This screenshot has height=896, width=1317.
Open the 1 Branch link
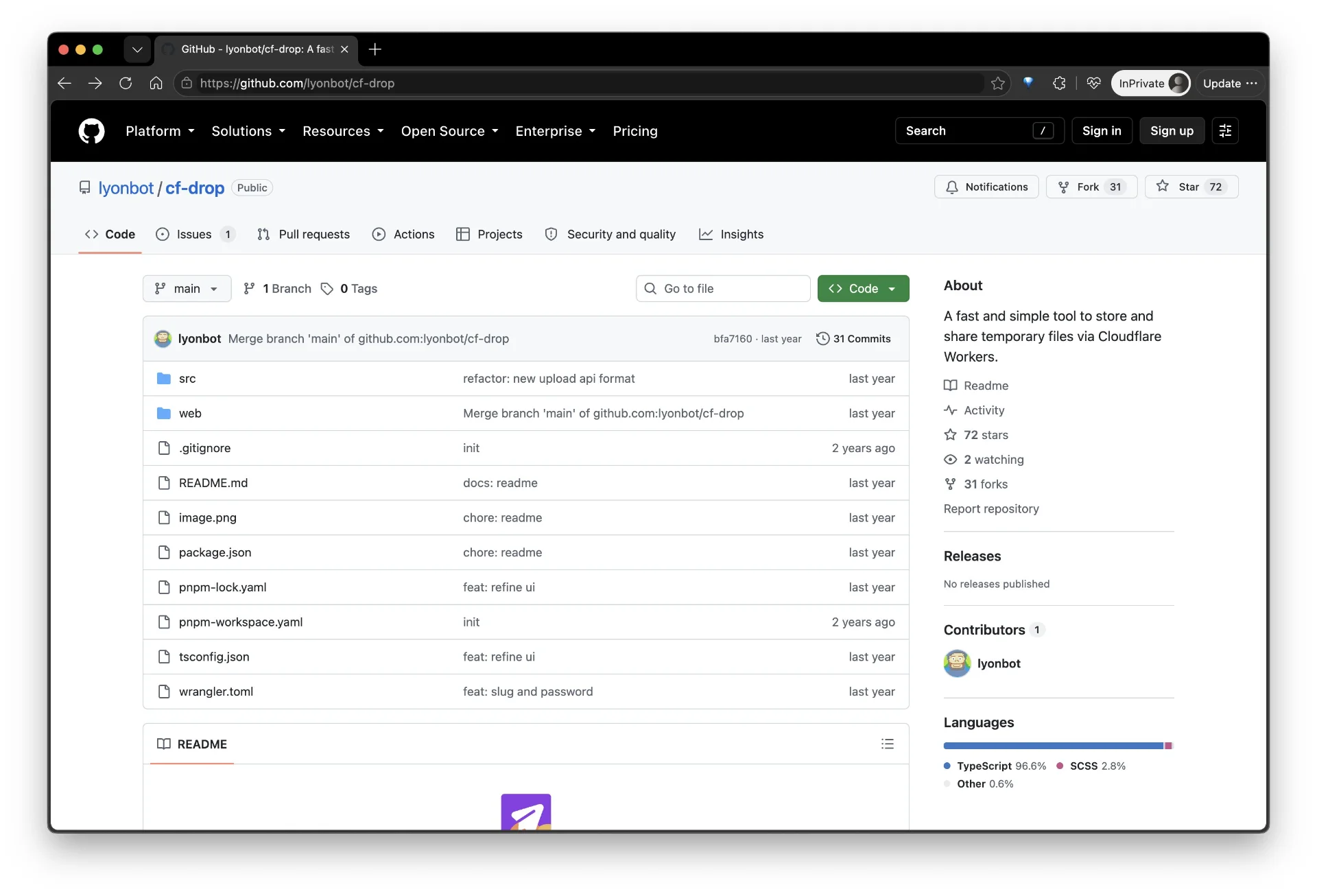[x=277, y=289]
